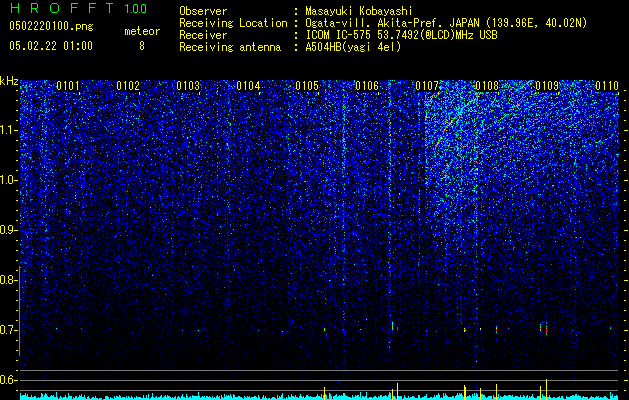This screenshot has width=629, height=400.
Task: Click time marker 0108
Action: (487, 86)
